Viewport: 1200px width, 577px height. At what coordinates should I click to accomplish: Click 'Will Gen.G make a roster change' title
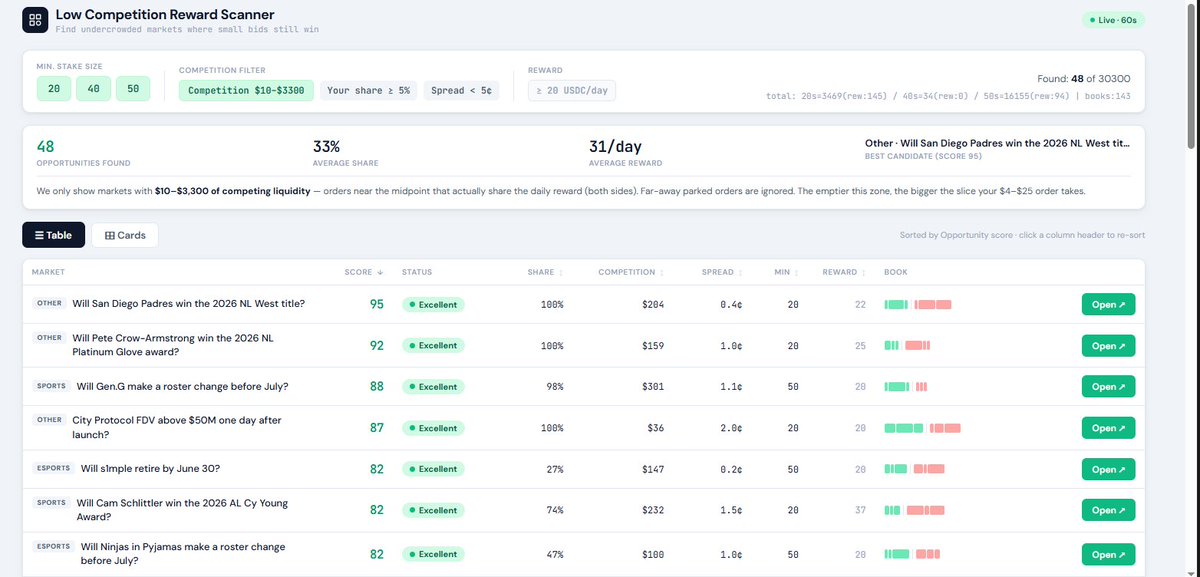tap(182, 386)
